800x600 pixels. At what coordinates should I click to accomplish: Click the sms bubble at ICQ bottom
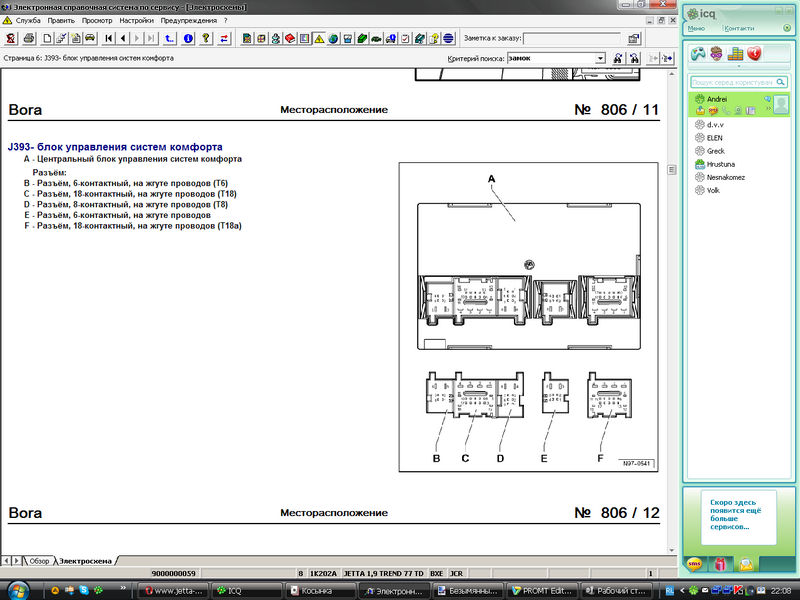tap(694, 563)
